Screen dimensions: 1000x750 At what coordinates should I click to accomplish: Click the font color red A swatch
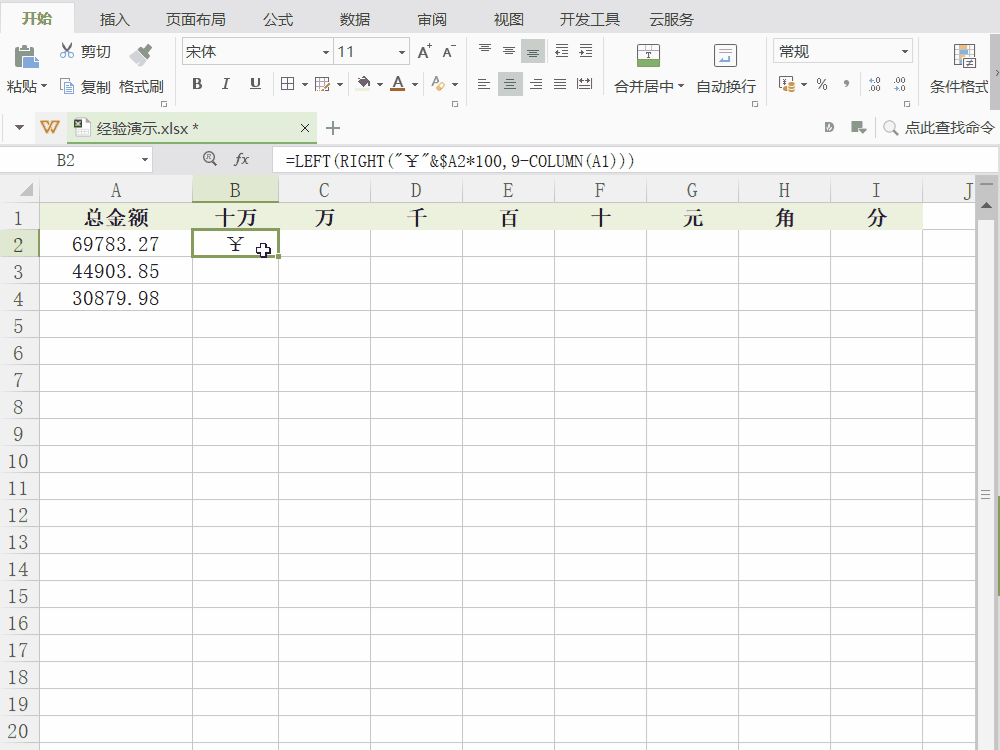pyautogui.click(x=398, y=84)
